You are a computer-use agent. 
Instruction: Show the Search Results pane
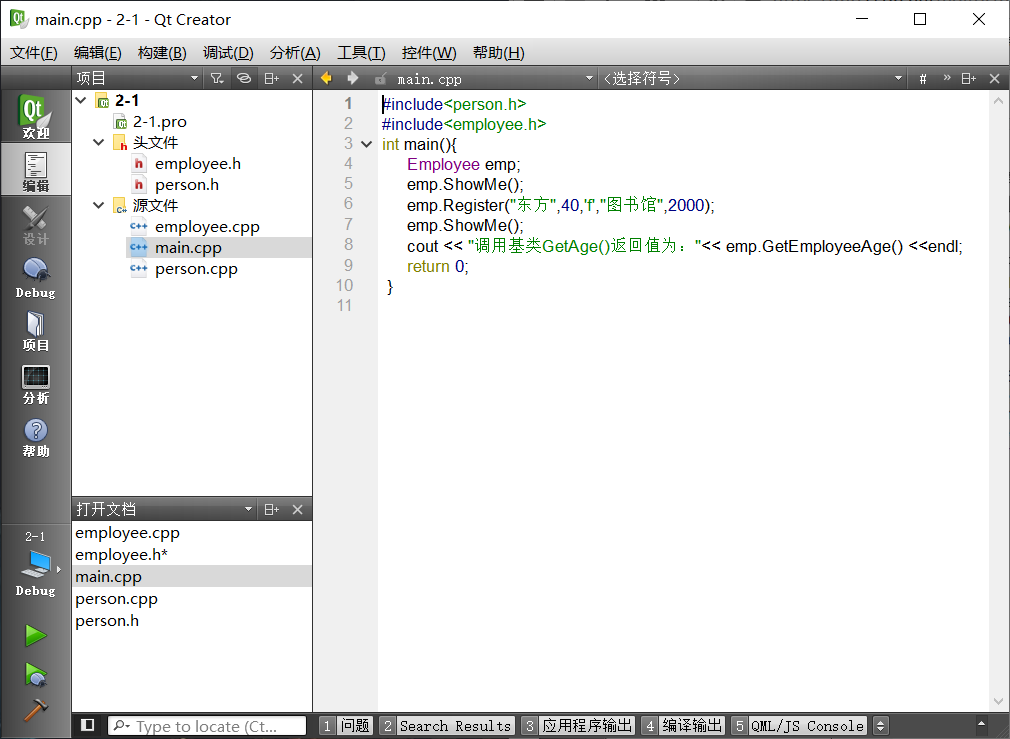[x=447, y=726]
